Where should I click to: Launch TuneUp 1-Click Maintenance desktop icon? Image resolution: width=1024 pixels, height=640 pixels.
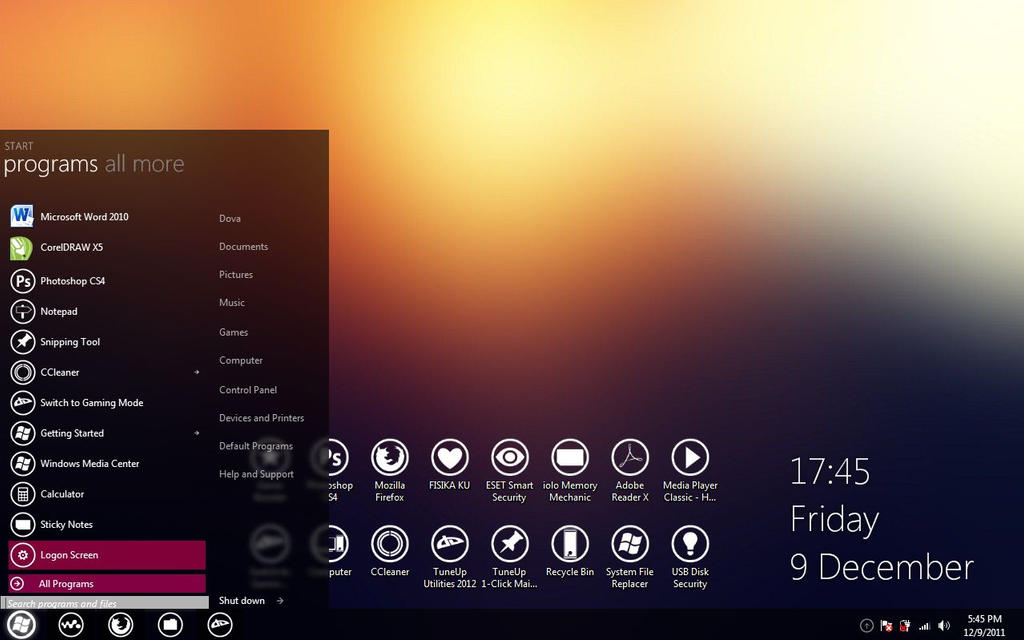(x=509, y=557)
